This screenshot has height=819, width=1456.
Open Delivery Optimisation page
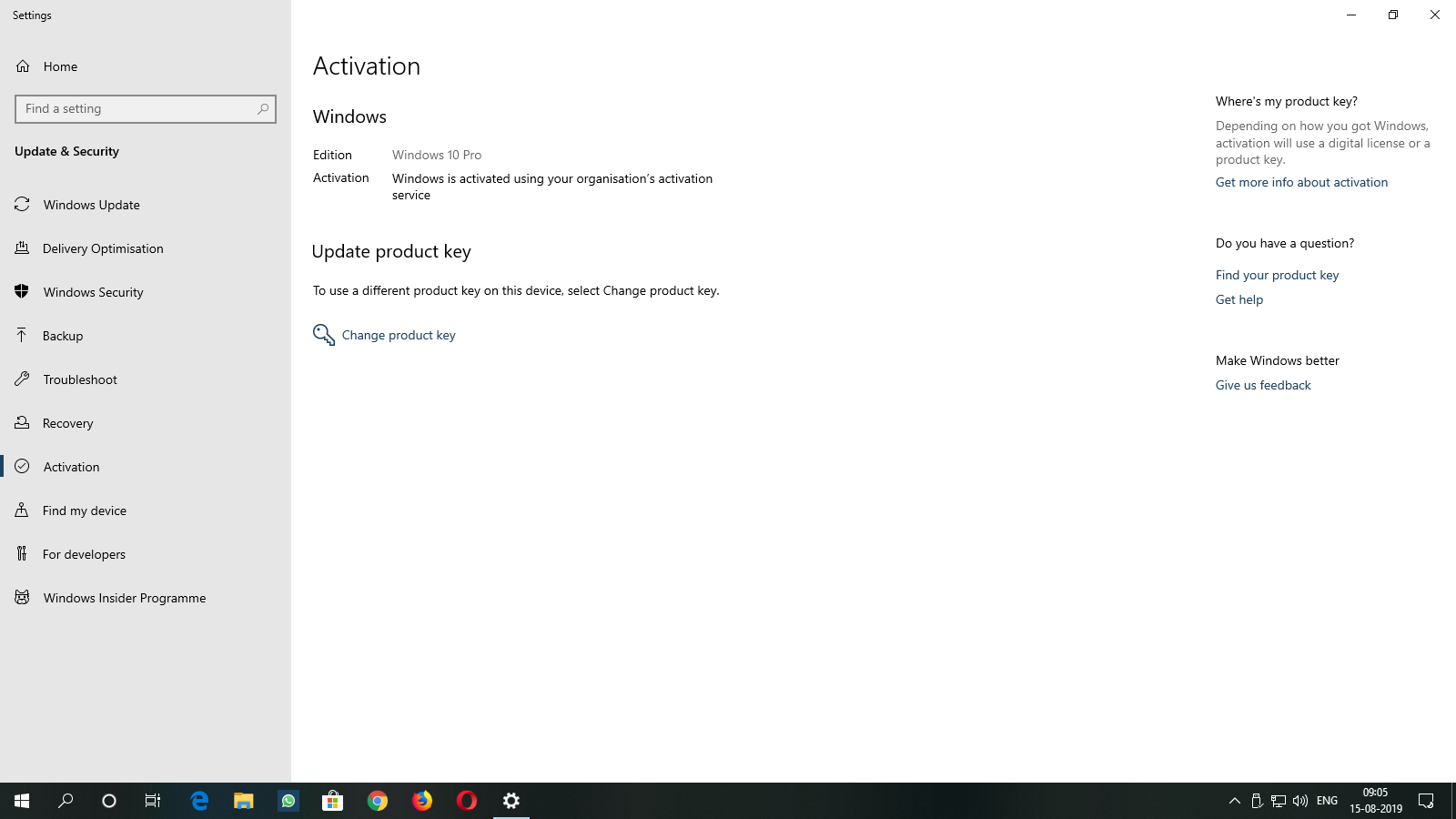(146, 248)
